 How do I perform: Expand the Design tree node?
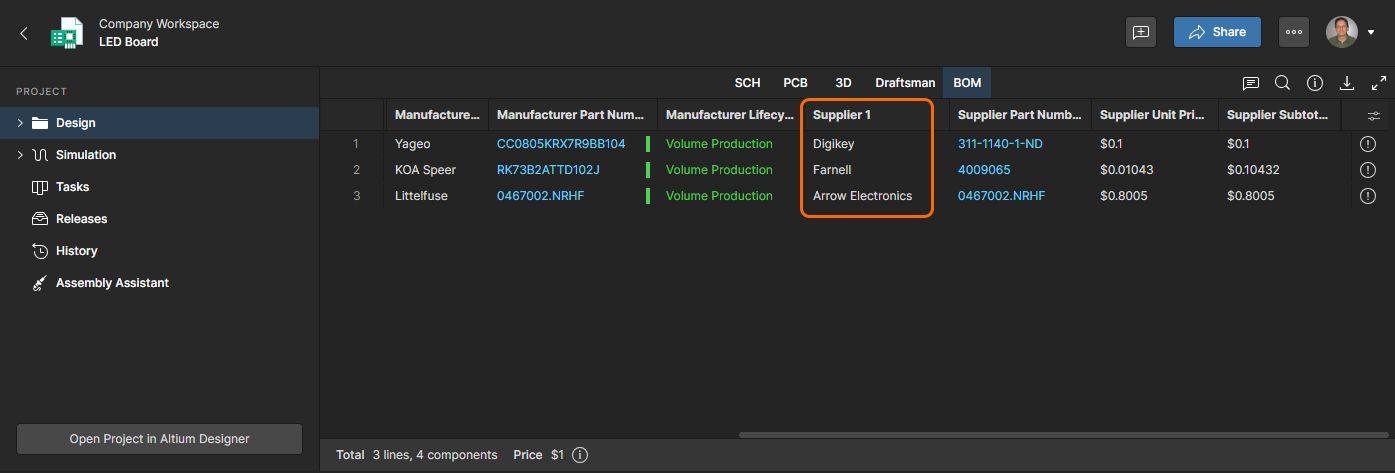coord(20,123)
